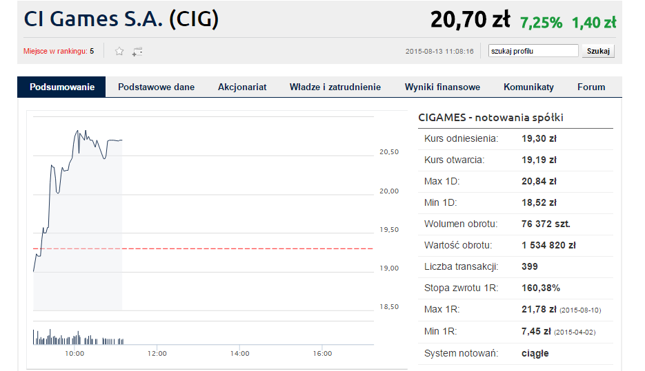Switch to Podstawowe dane tab

[156, 87]
